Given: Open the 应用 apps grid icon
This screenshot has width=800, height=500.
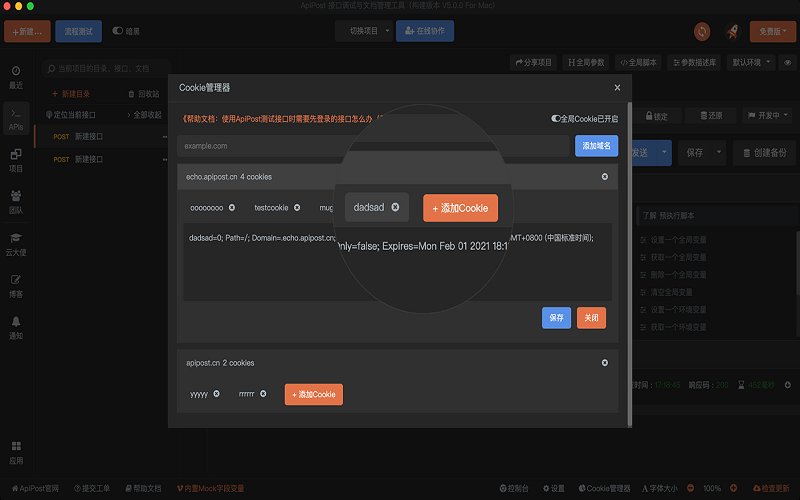Looking at the screenshot, I should pos(16,451).
